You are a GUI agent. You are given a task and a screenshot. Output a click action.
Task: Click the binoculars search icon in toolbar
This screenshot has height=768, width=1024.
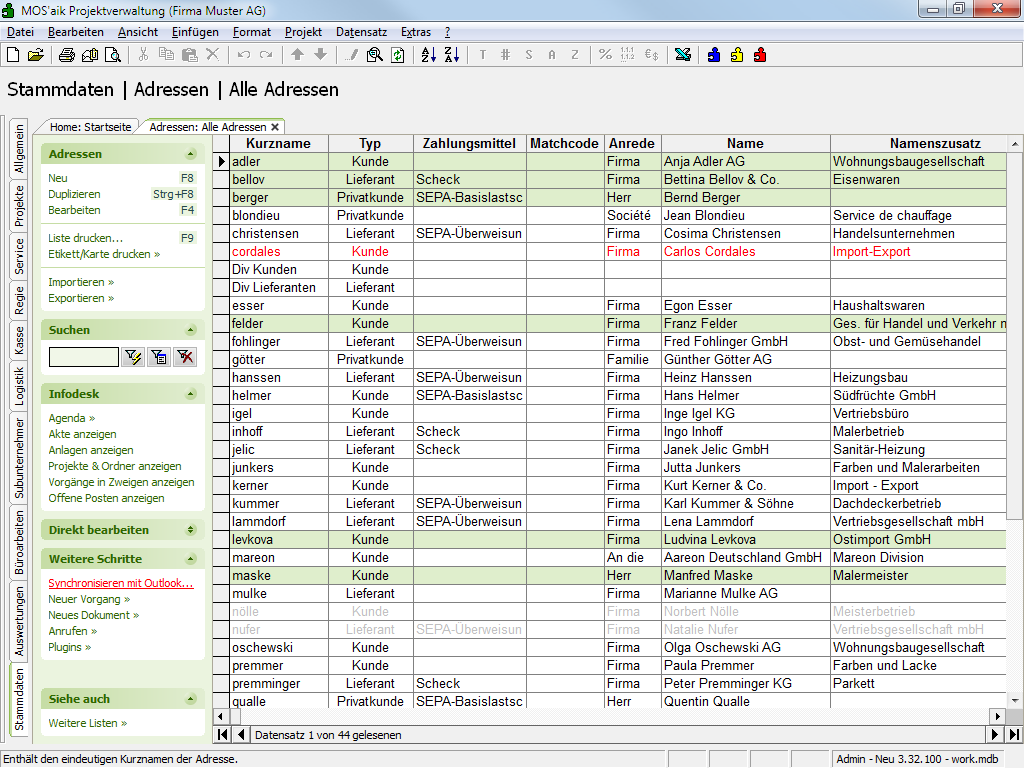(x=374, y=56)
